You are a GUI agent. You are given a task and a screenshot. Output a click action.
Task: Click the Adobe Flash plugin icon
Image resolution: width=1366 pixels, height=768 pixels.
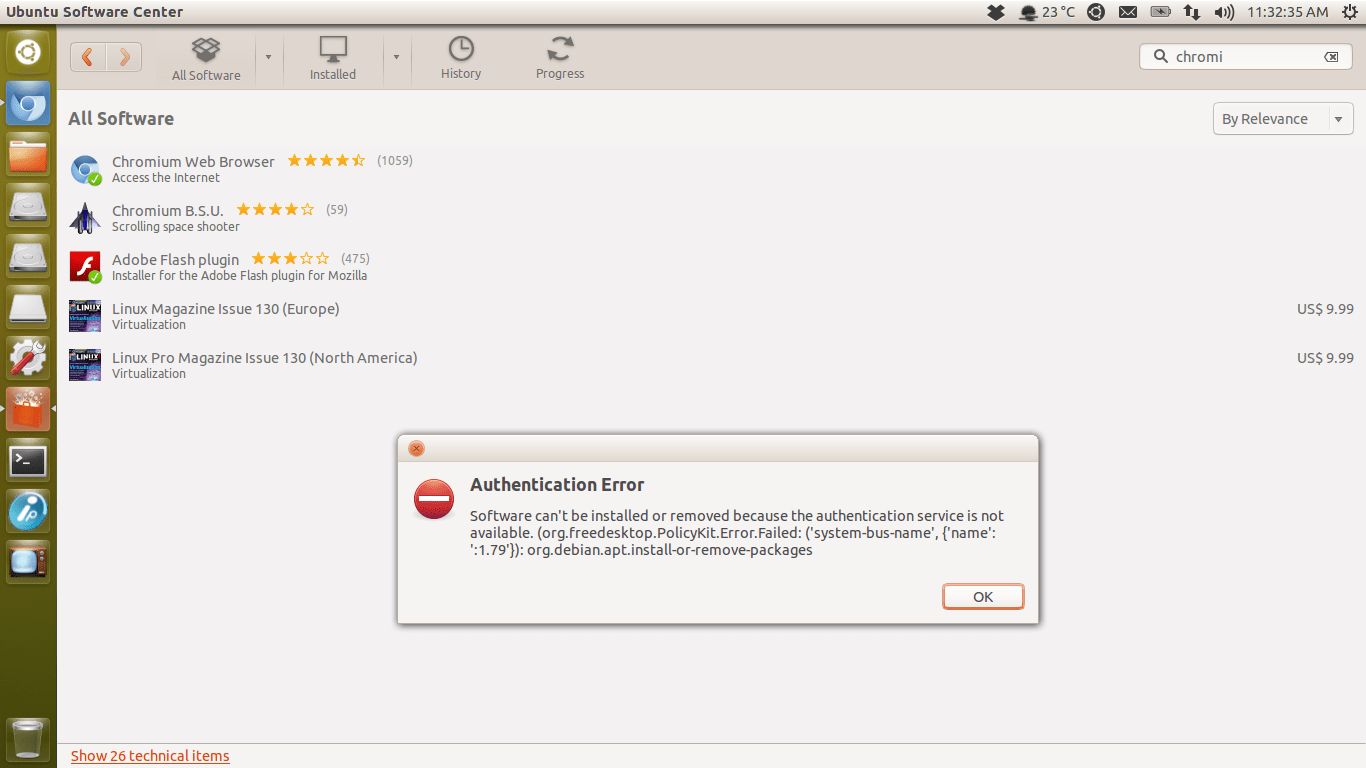85,267
